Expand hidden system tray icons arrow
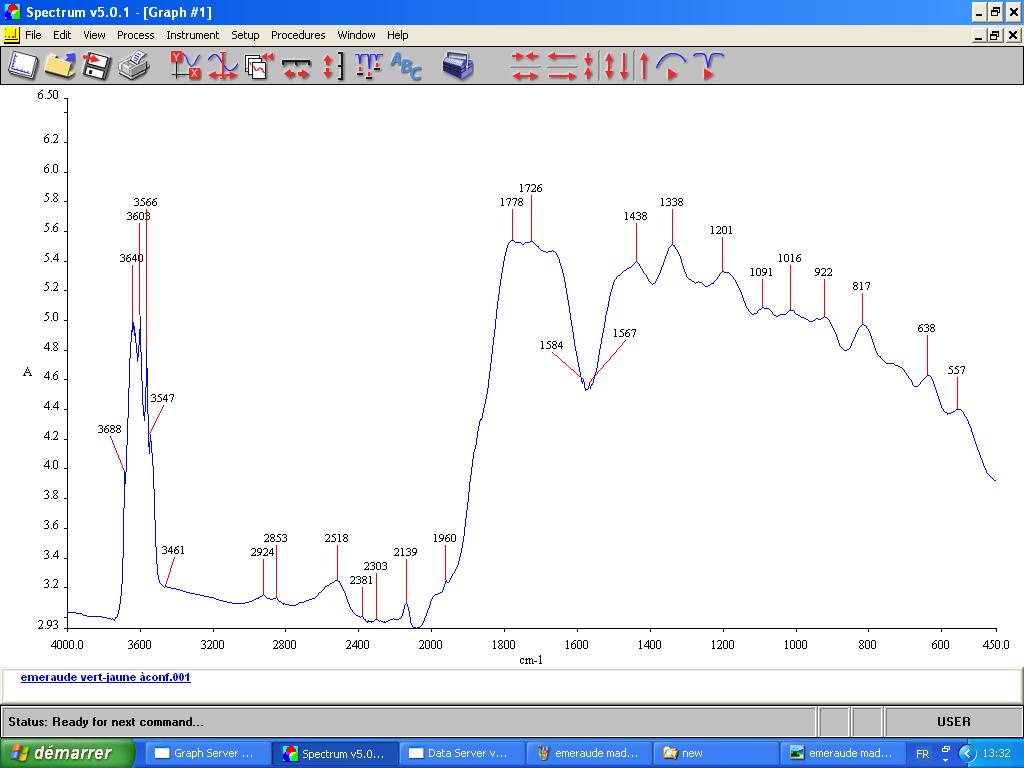 point(966,753)
